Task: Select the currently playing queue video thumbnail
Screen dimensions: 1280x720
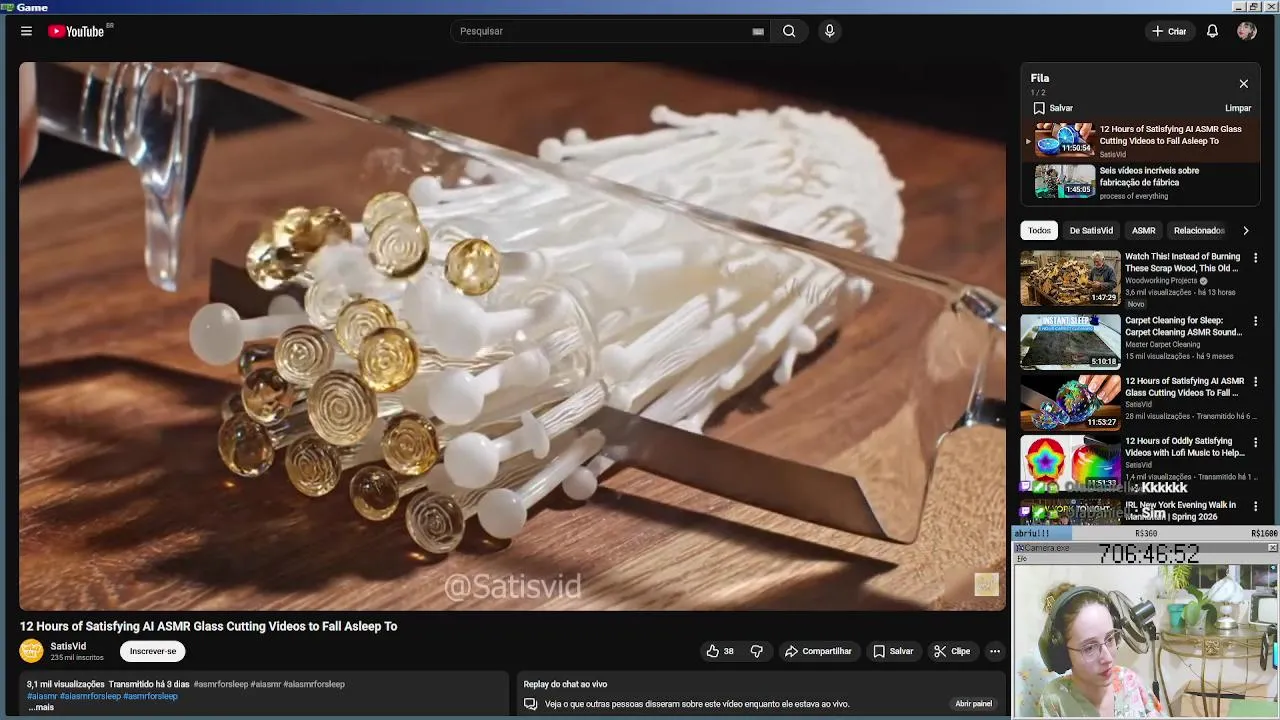Action: coord(1064,140)
